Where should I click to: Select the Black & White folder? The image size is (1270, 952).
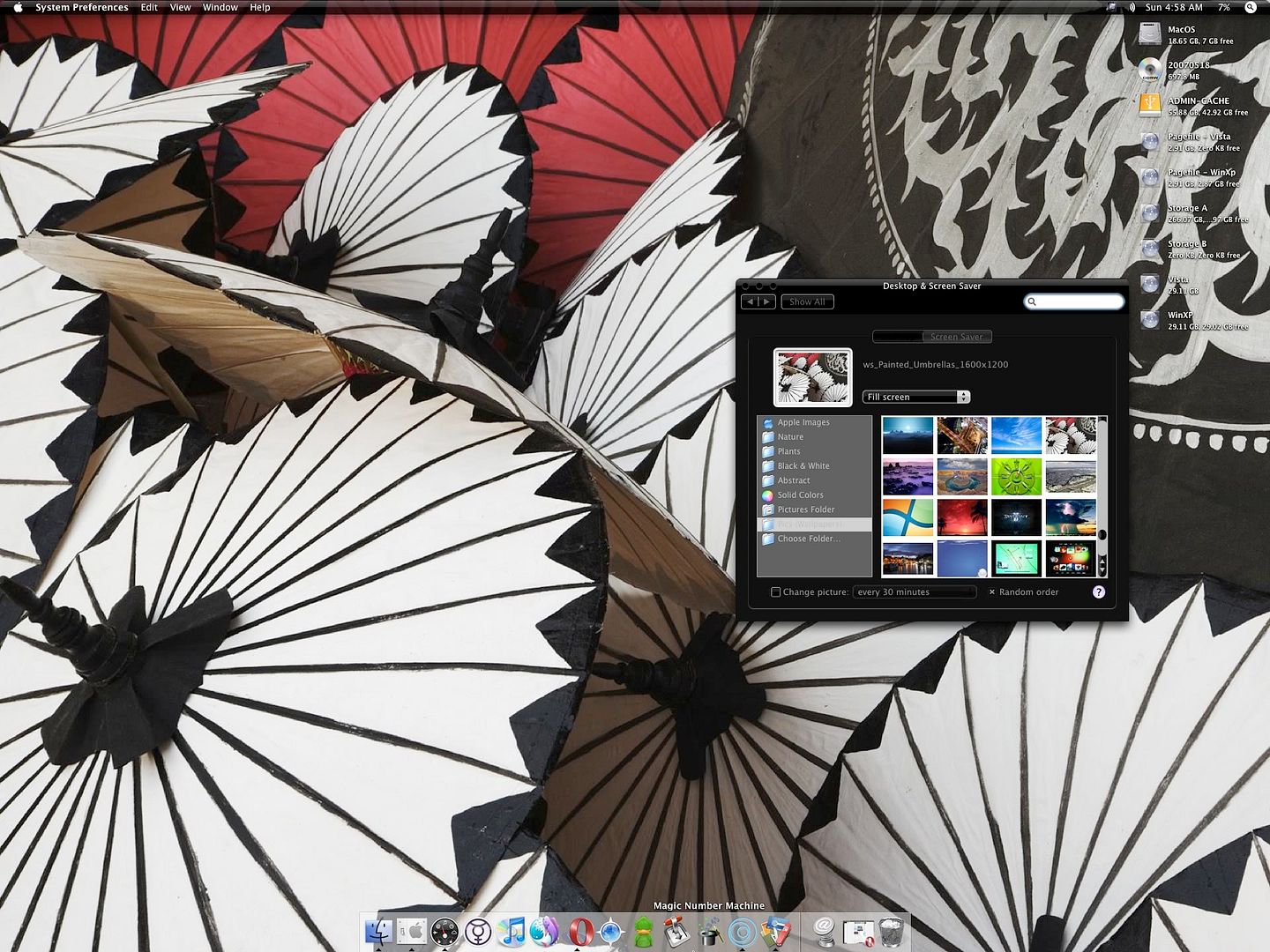tap(814, 466)
